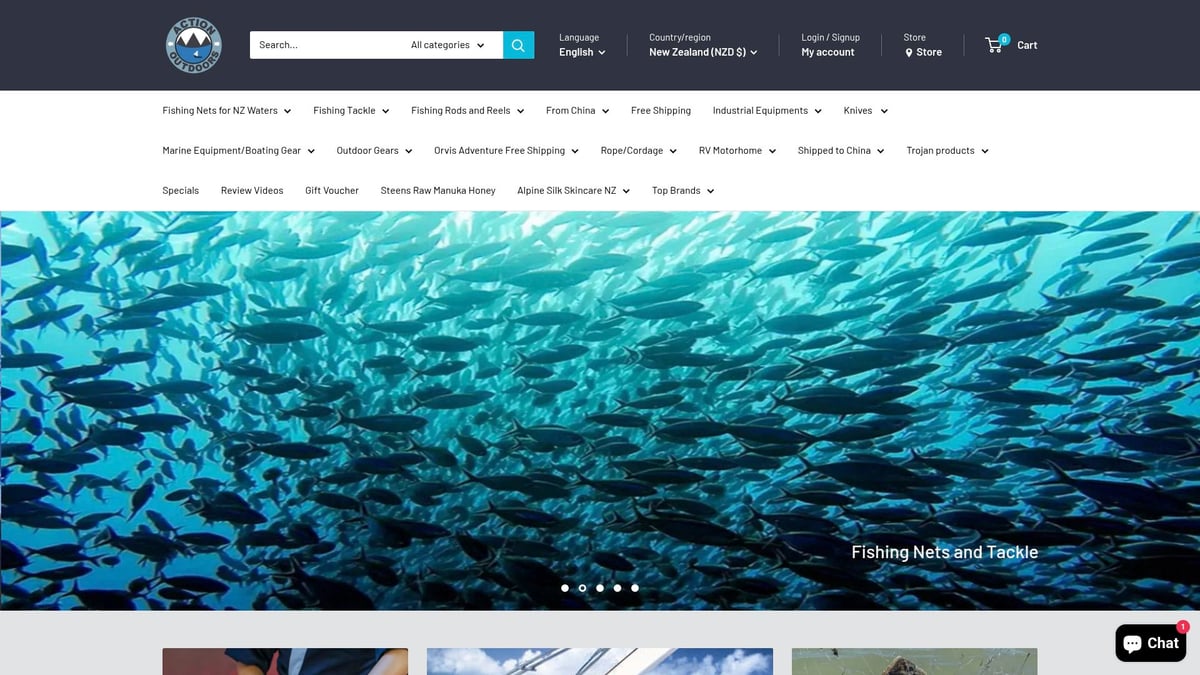Click the Free Shipping link
Image resolution: width=1200 pixels, height=675 pixels.
point(660,110)
